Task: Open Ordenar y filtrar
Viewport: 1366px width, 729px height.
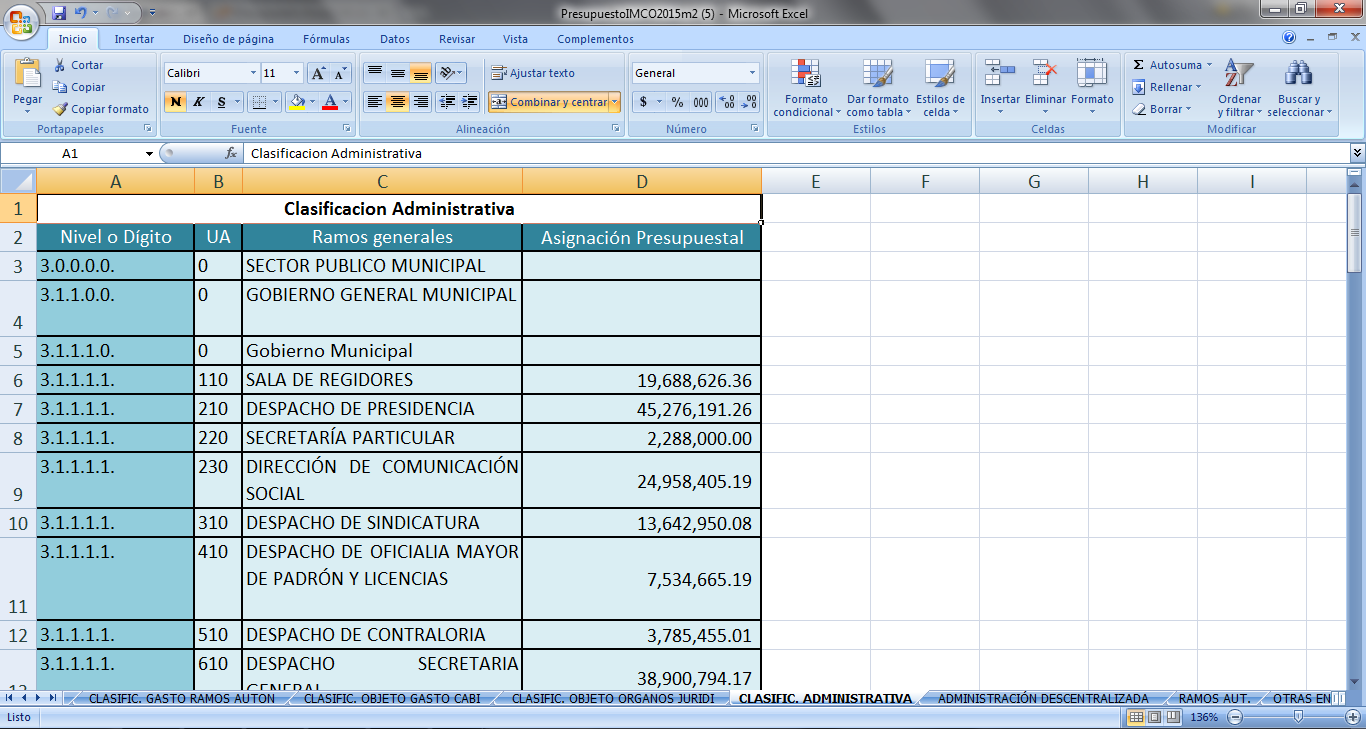Action: (1239, 88)
